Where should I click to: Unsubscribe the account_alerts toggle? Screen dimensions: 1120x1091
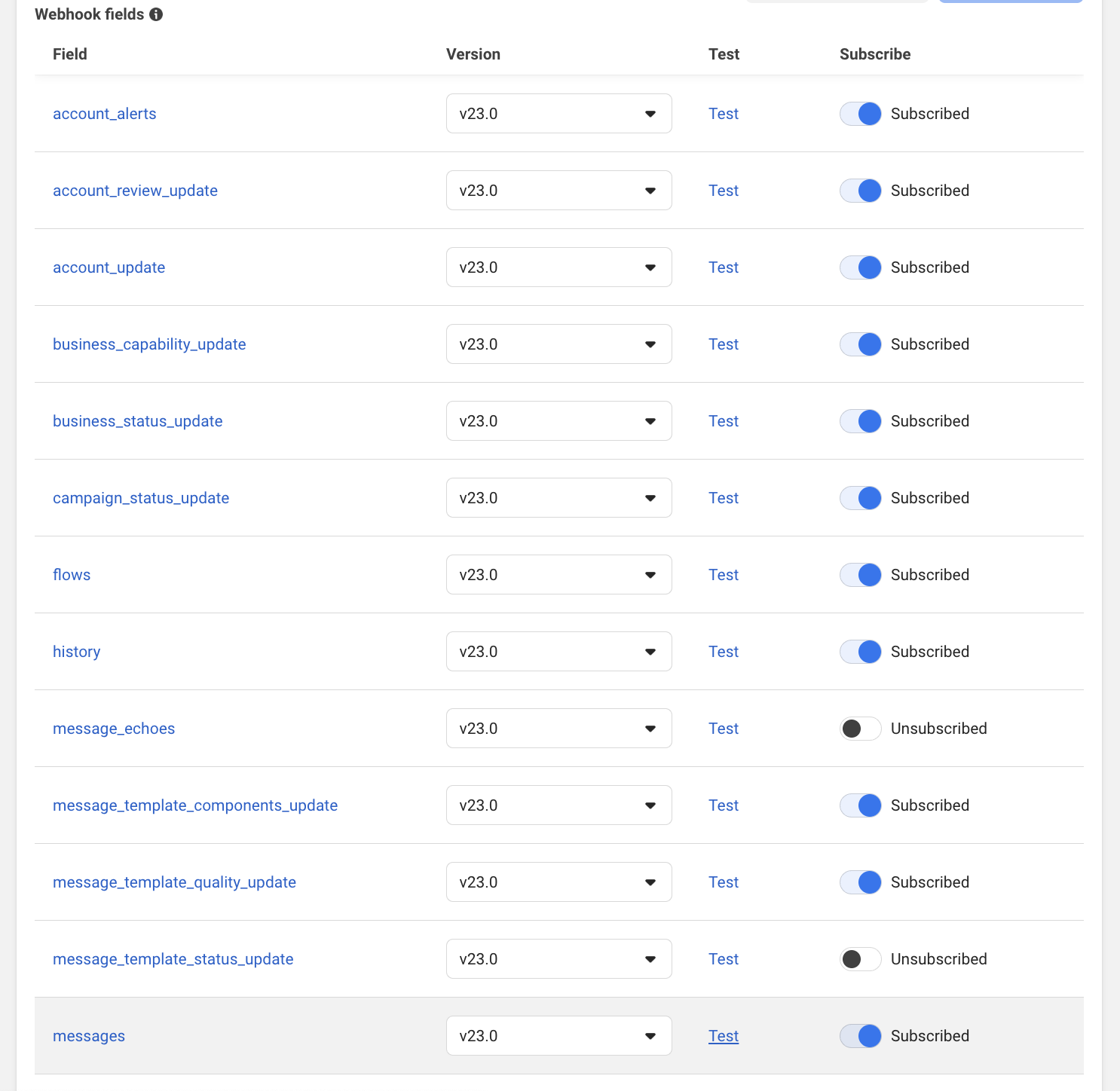click(860, 114)
